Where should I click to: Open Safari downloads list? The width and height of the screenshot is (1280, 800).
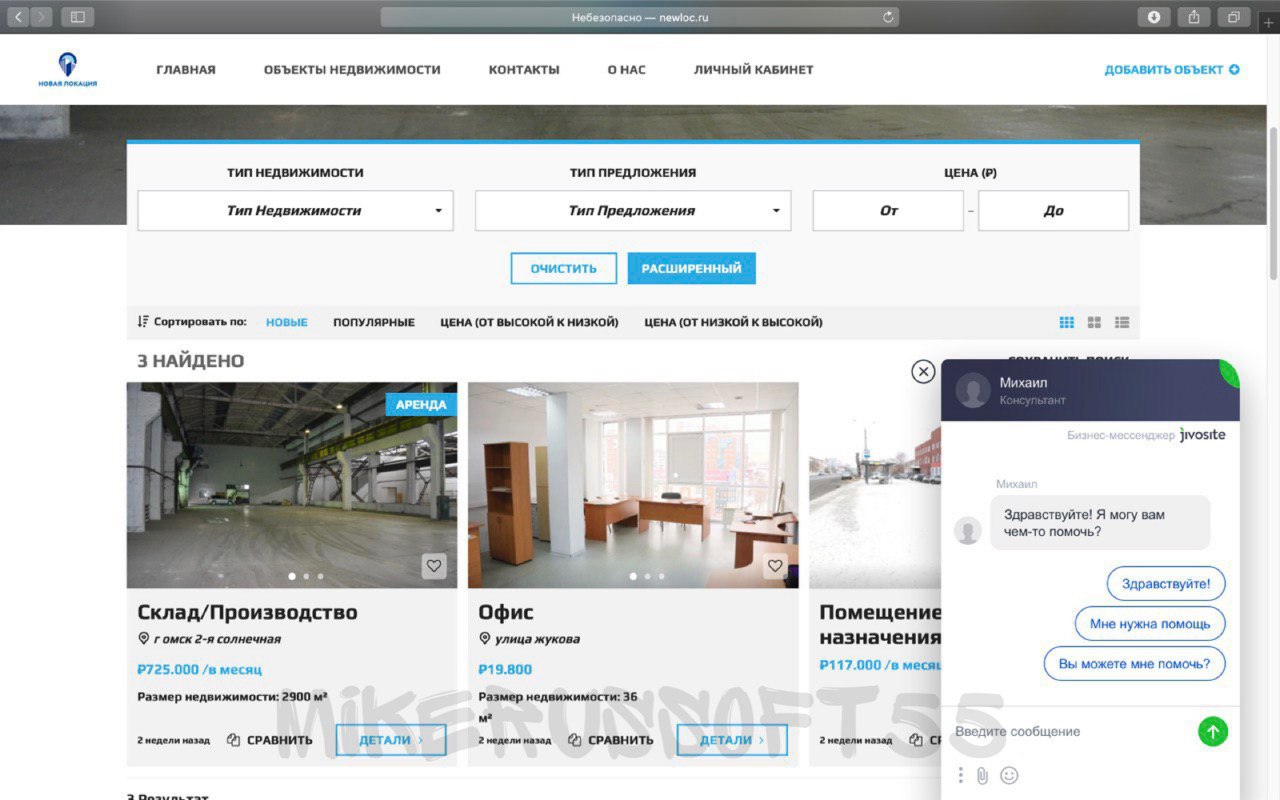(x=1154, y=17)
